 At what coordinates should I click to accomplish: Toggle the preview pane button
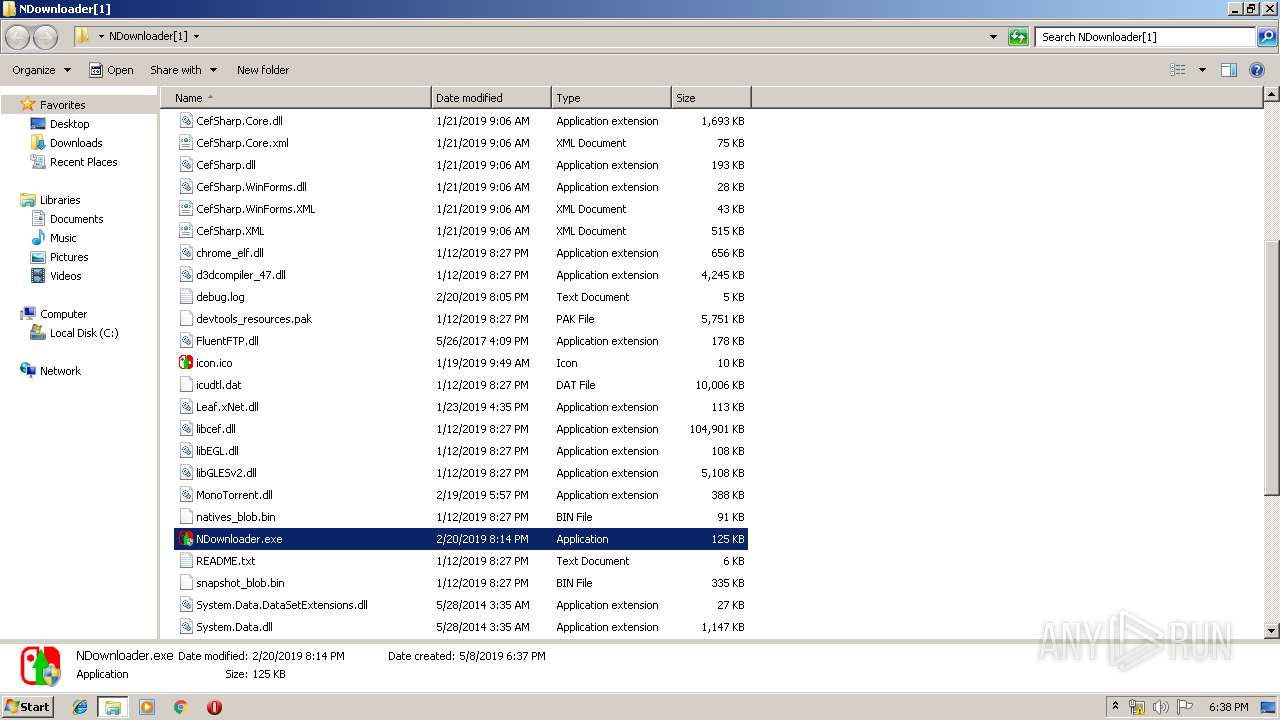point(1229,70)
